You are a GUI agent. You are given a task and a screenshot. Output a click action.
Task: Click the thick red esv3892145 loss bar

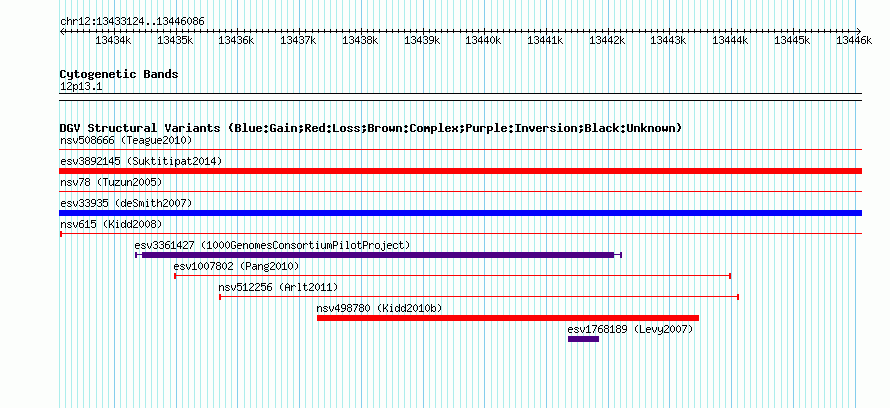(460, 171)
